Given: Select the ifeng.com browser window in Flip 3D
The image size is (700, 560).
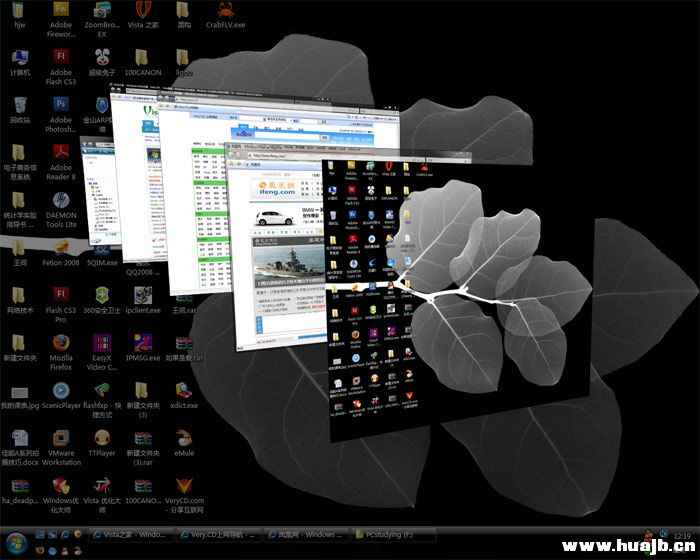Looking at the screenshot, I should click(x=275, y=250).
